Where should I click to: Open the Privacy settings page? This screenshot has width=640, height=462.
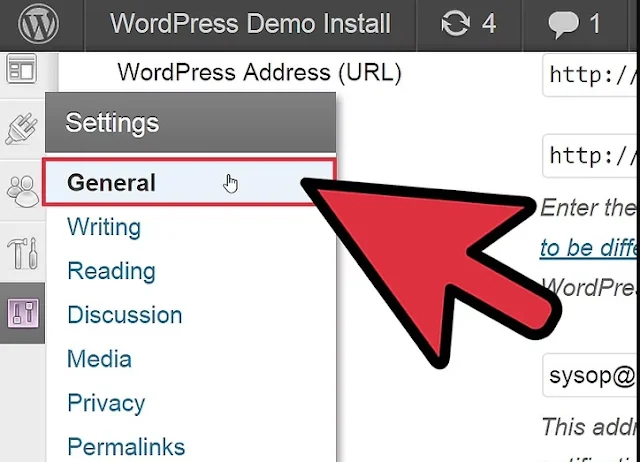tap(106, 403)
